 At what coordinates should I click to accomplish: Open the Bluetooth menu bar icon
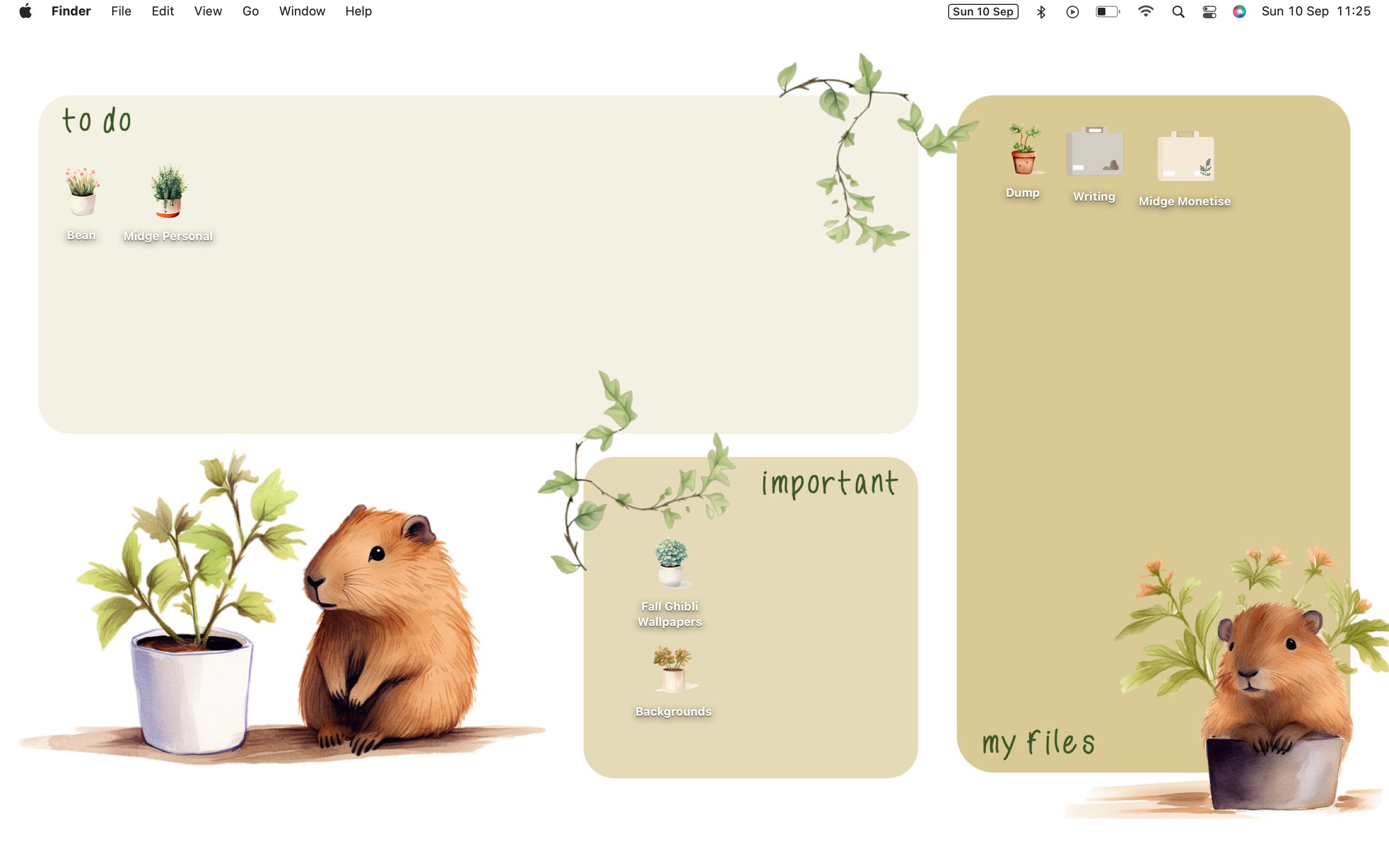(x=1041, y=11)
